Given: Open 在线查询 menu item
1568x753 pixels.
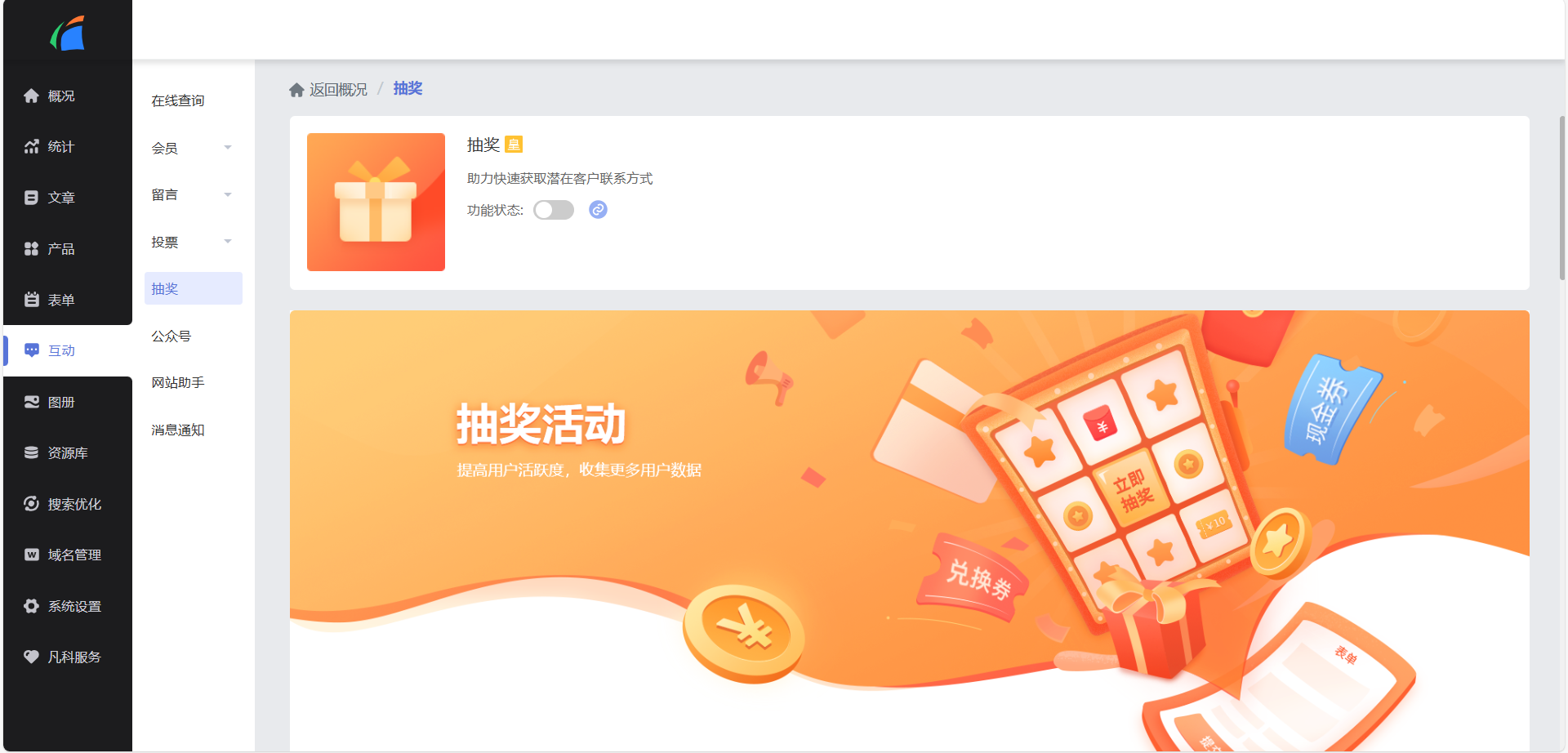Looking at the screenshot, I should click(177, 100).
